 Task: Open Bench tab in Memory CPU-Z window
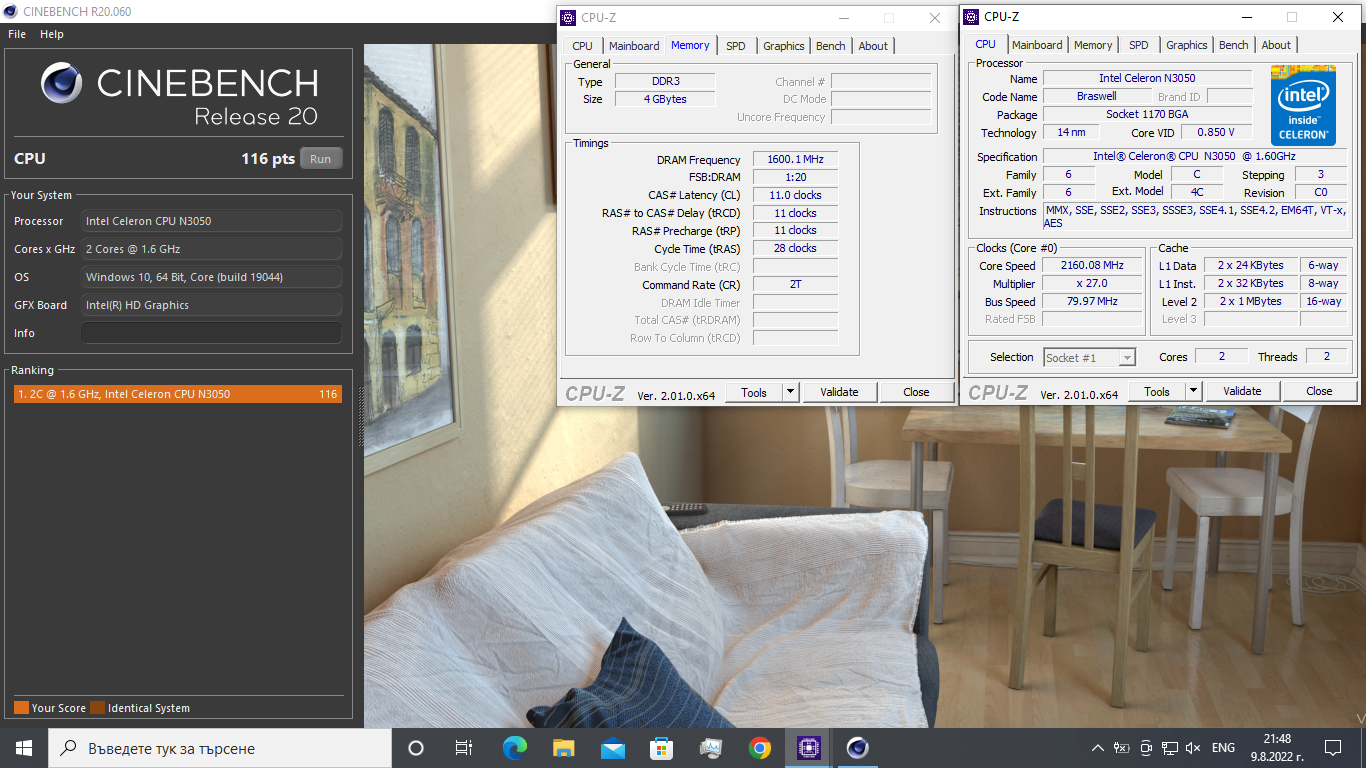[x=831, y=46]
